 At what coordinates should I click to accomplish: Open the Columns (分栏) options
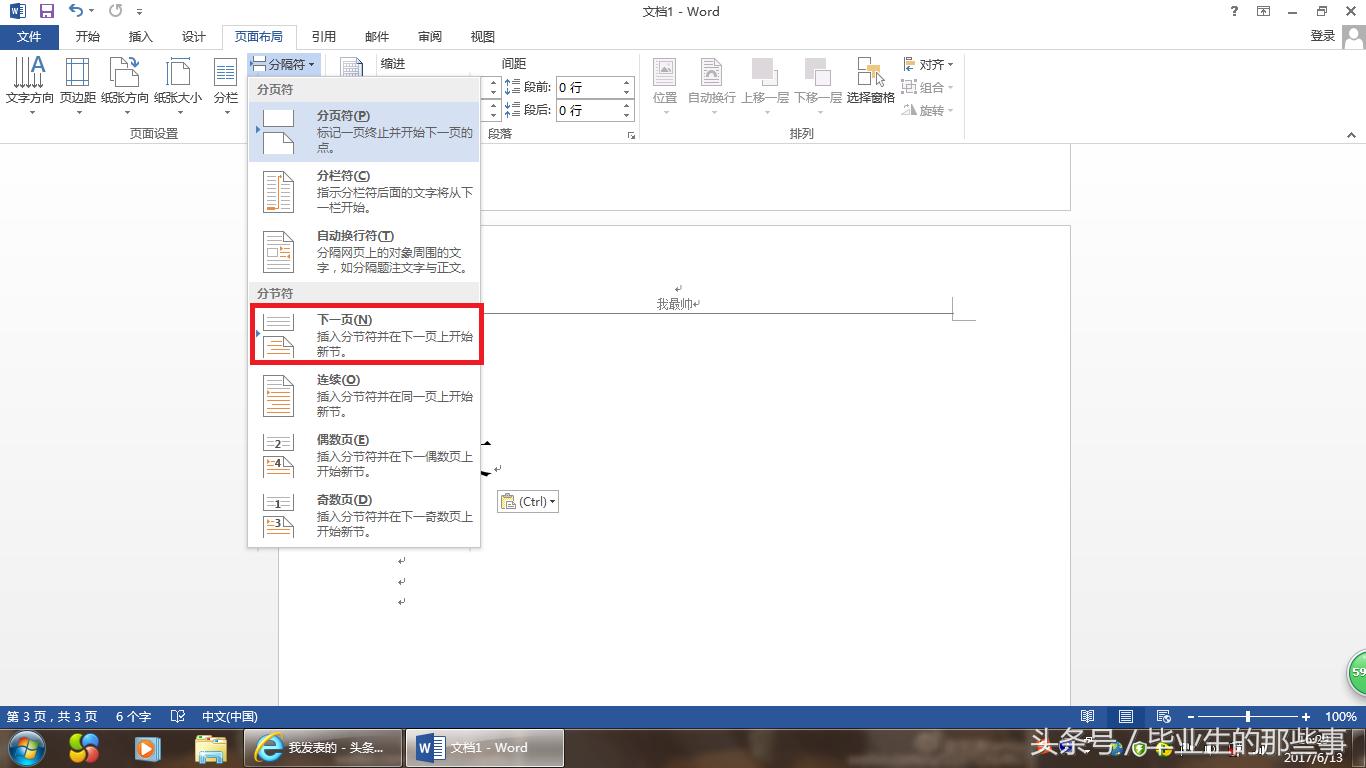tap(226, 86)
